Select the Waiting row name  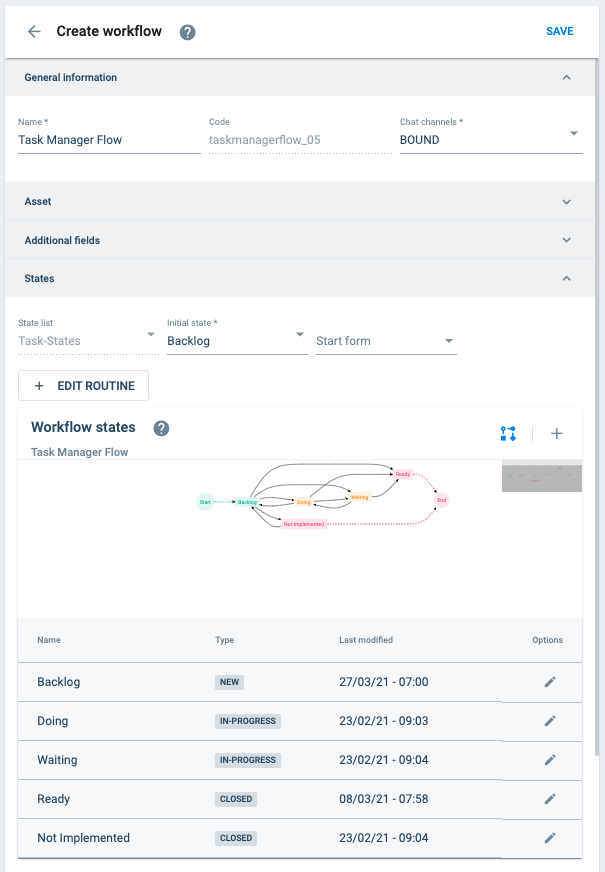click(x=57, y=760)
